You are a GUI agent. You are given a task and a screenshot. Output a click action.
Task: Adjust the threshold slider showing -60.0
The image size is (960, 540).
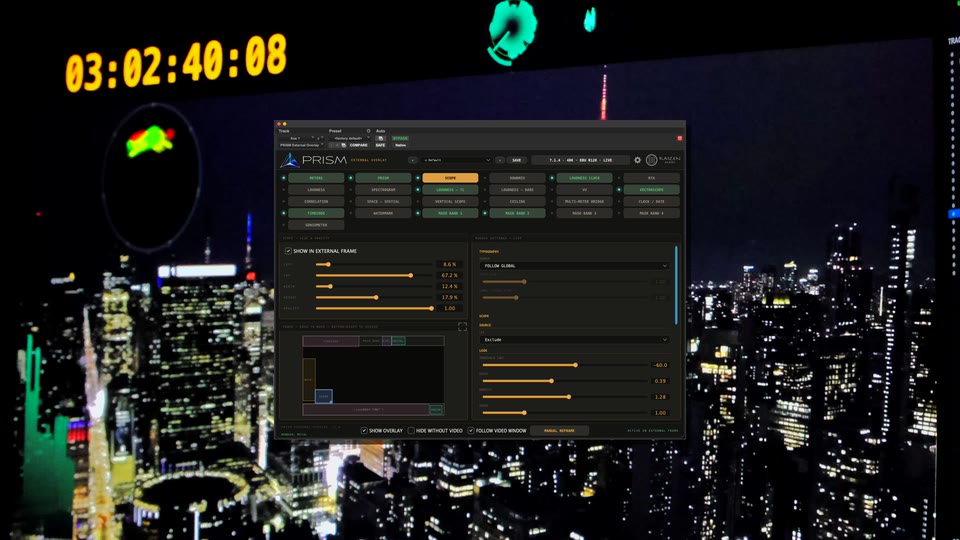(564, 365)
